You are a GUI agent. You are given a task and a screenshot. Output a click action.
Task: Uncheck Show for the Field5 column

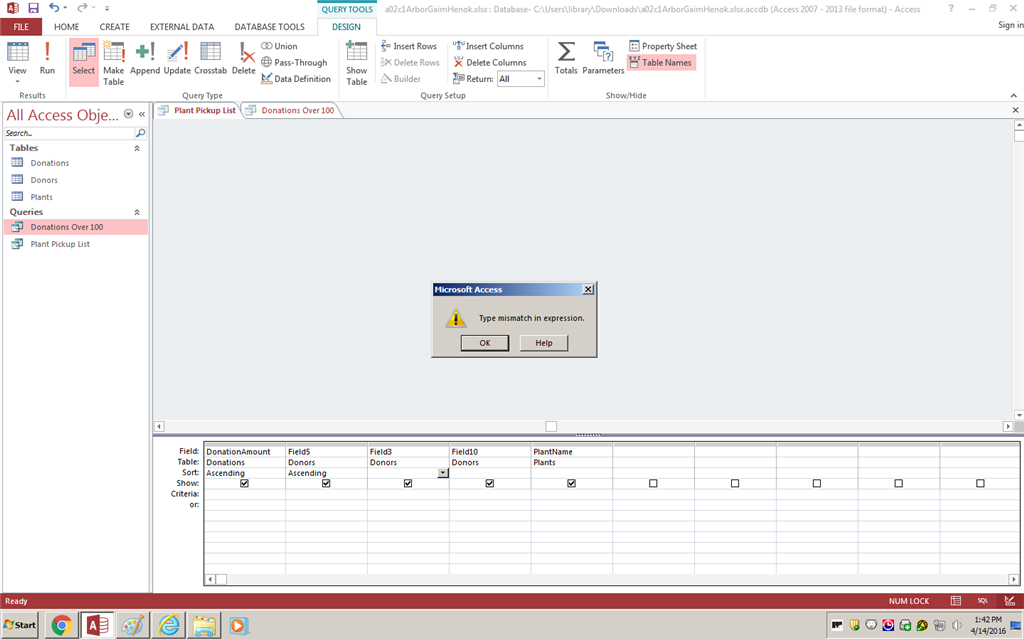coord(326,483)
